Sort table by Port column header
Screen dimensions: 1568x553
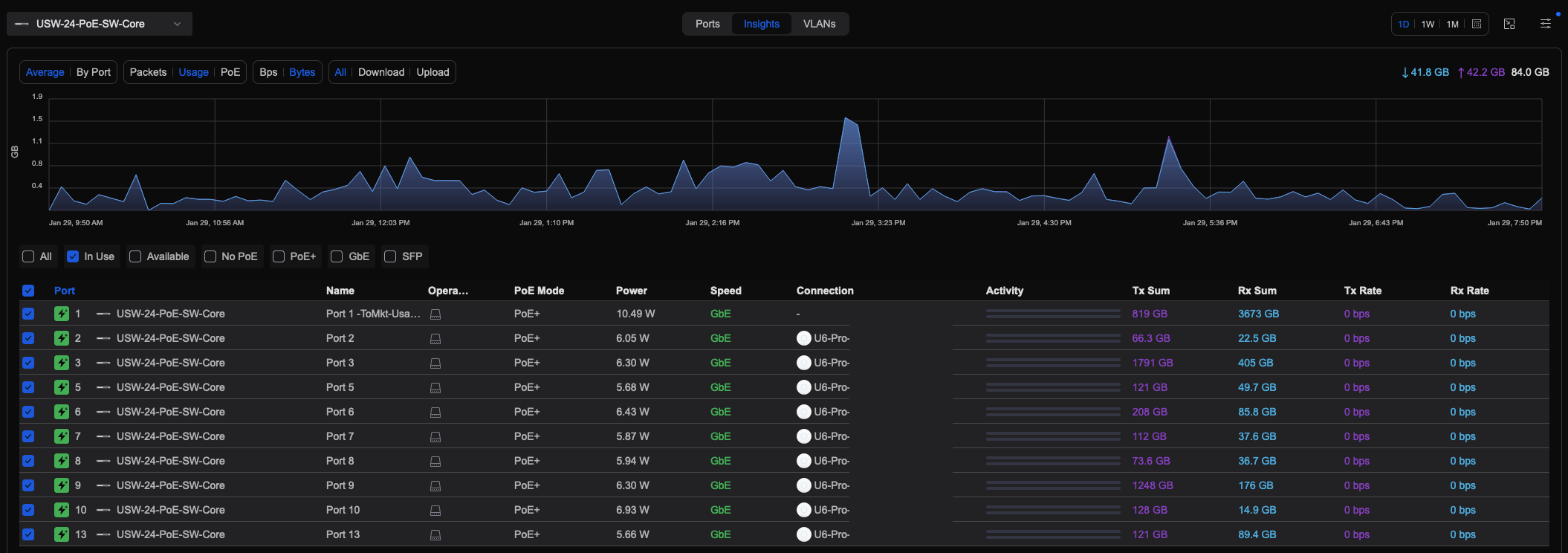click(x=65, y=291)
